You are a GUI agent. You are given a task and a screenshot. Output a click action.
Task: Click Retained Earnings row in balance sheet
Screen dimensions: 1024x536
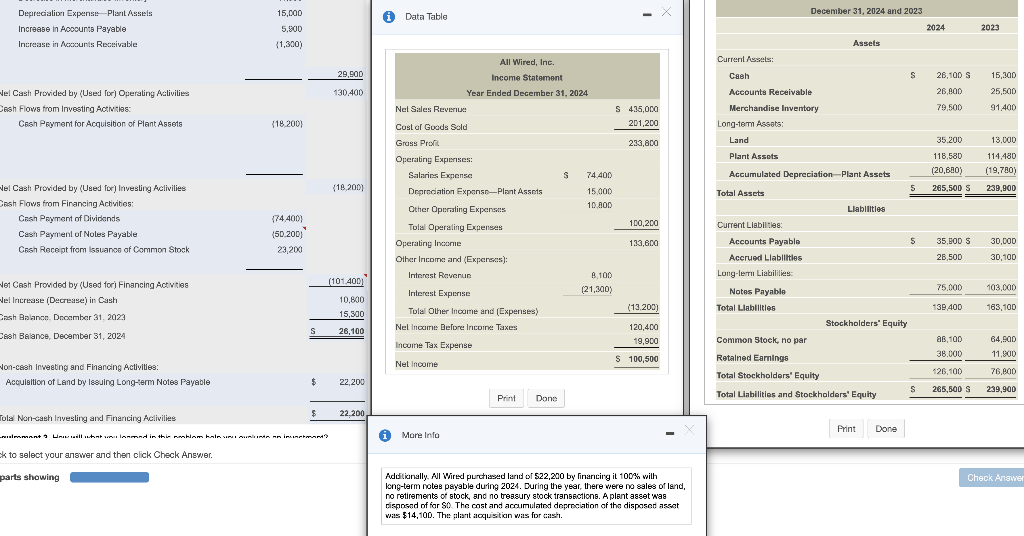click(867, 358)
